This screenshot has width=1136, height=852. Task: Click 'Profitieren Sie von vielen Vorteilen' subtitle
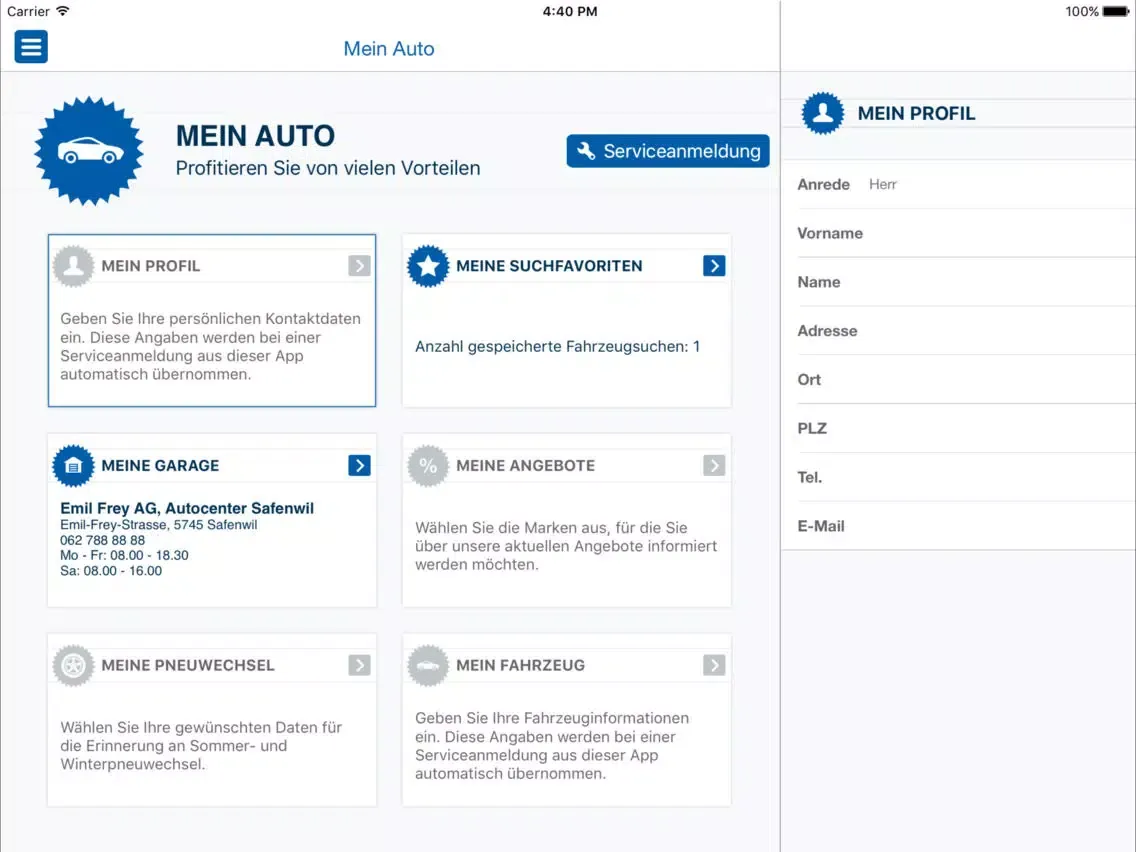pos(328,168)
